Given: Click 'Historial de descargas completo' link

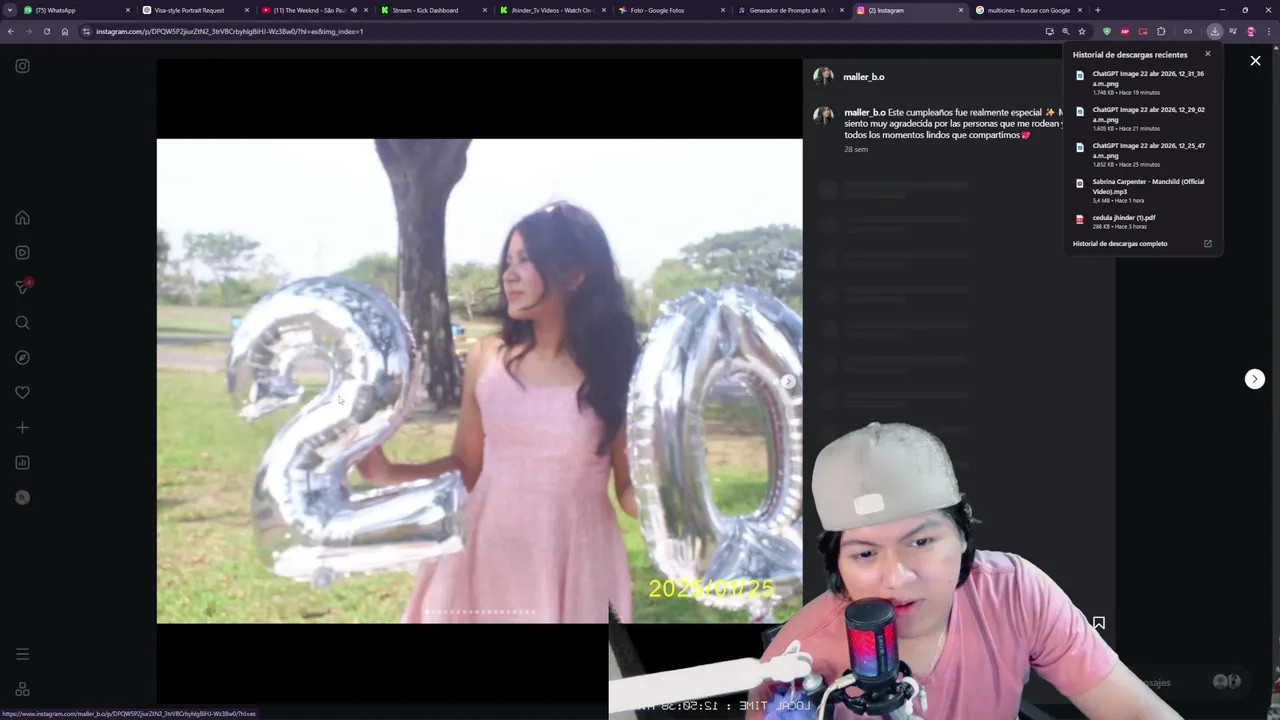Looking at the screenshot, I should pos(1120,244).
